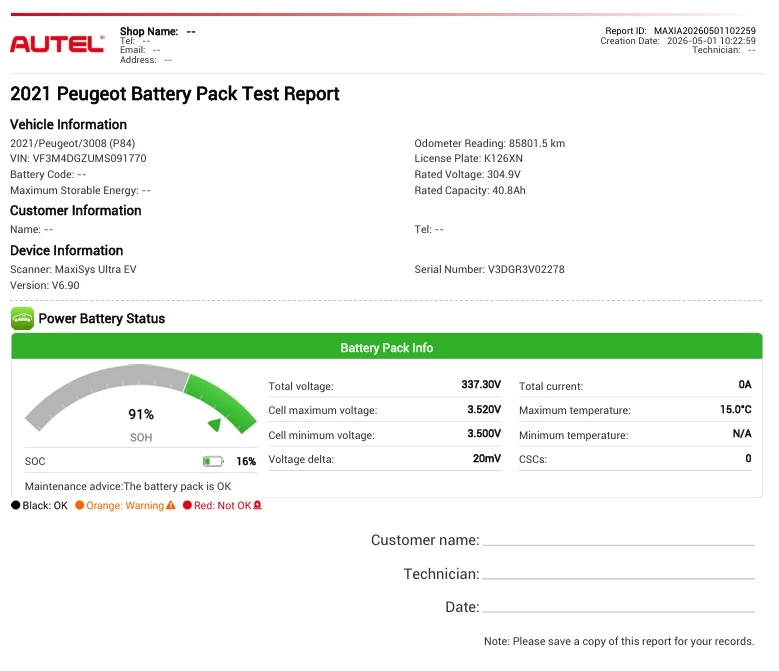779x671 pixels.
Task: Click the CSCs value 0
Action: 748,458
